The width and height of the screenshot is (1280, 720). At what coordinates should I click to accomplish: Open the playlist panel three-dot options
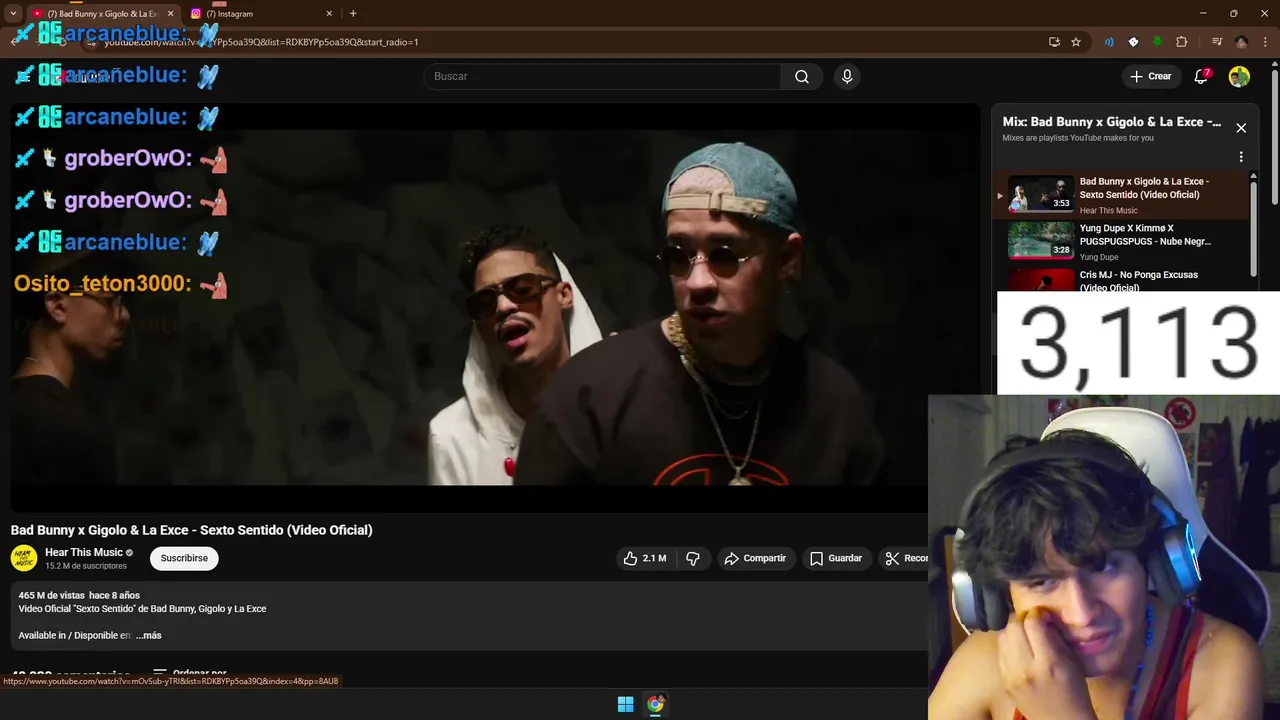coord(1241,157)
